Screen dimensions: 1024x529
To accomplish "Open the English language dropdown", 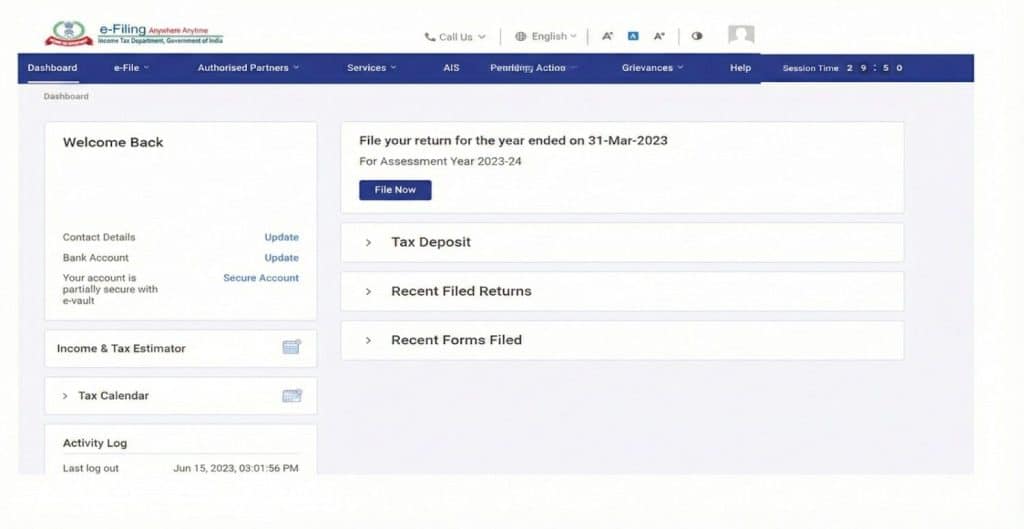I will pos(546,37).
